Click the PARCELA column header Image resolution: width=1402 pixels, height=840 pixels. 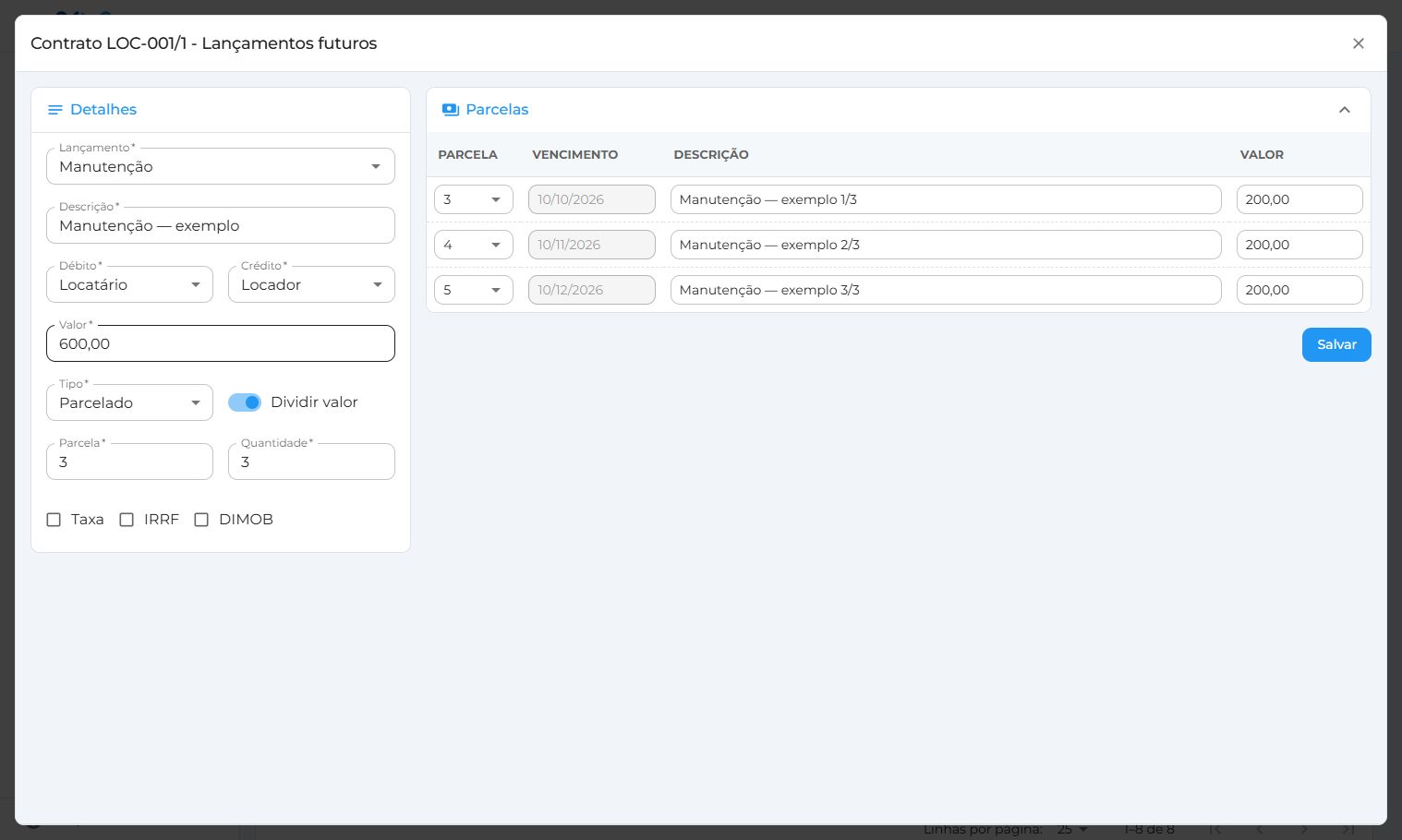(x=467, y=155)
